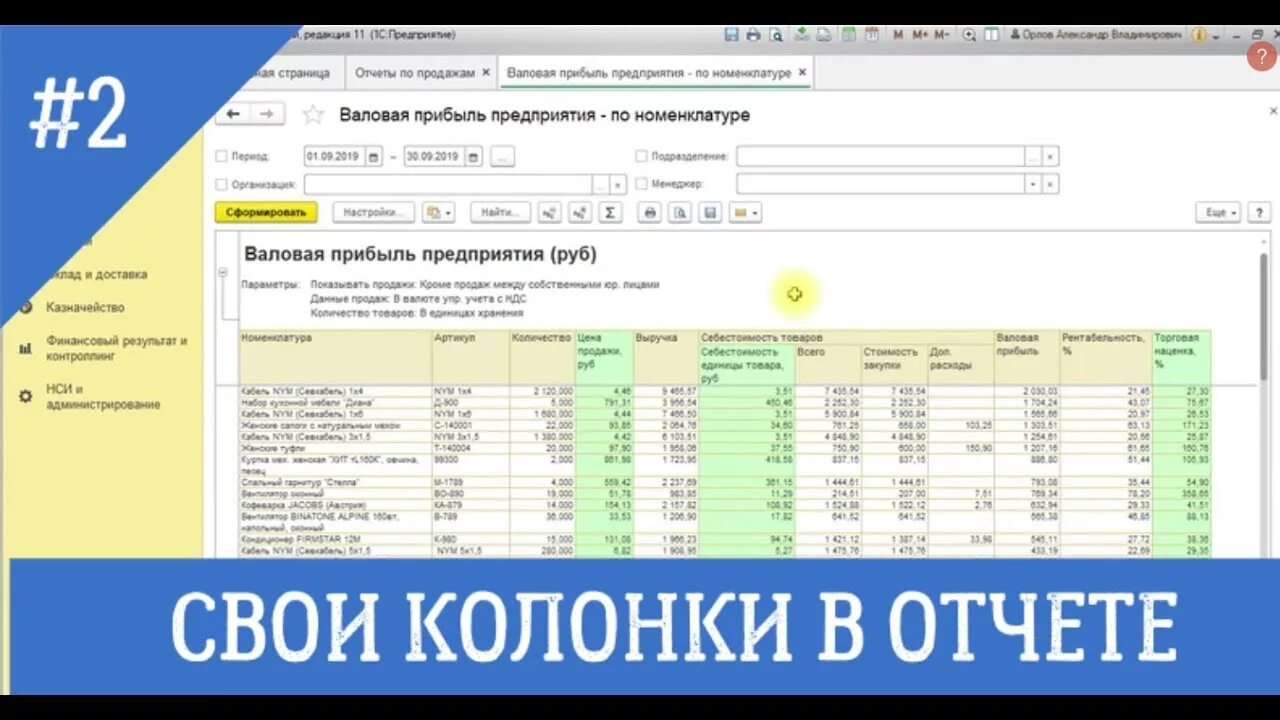Screen dimensions: 1280x720
Task: Click the Номенклатура column header
Action: coord(335,357)
